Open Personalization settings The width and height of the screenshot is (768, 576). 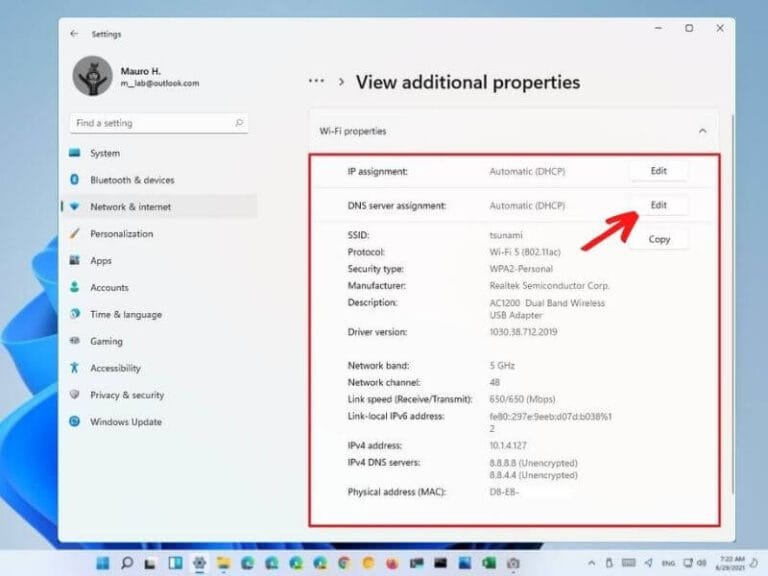(x=159, y=234)
